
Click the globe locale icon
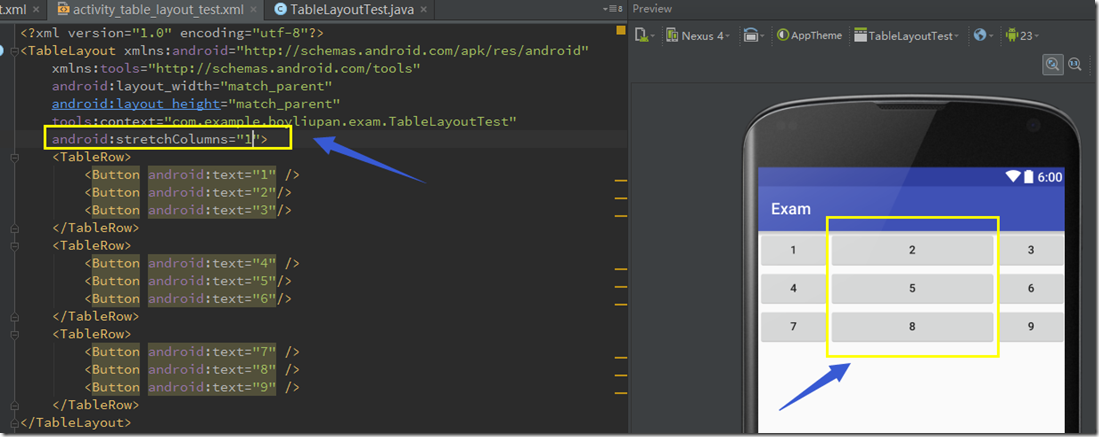(980, 36)
